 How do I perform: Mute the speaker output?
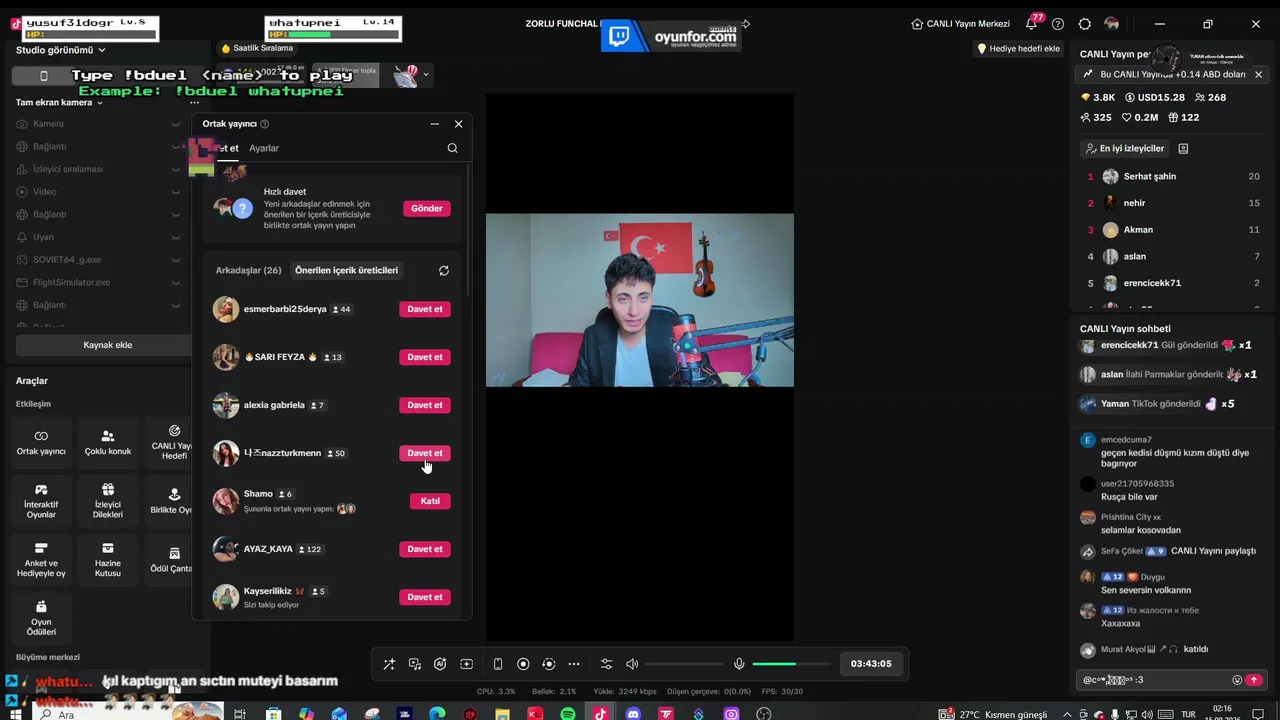click(632, 664)
